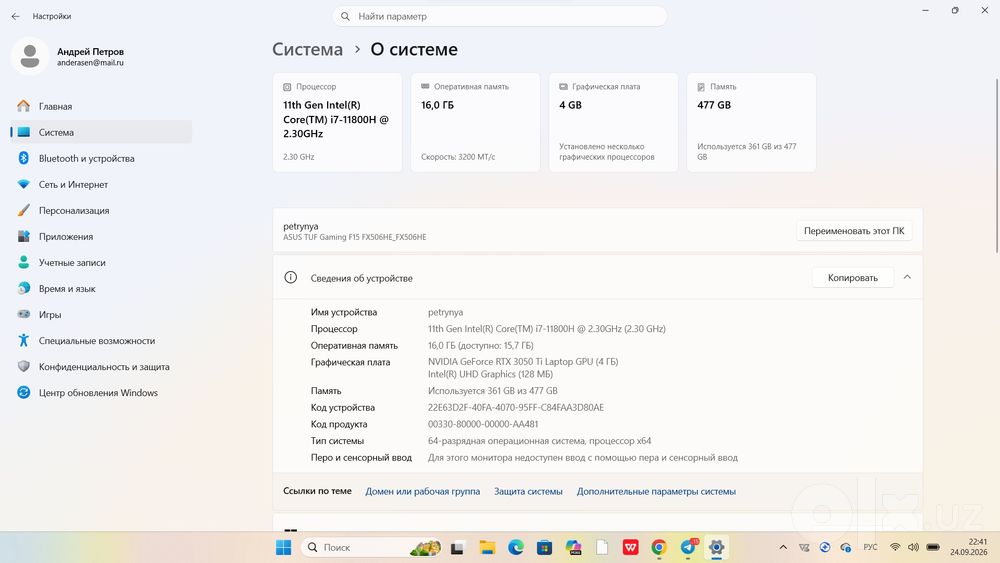
Task: Click the Settings gear on the taskbar
Action: coord(716,548)
